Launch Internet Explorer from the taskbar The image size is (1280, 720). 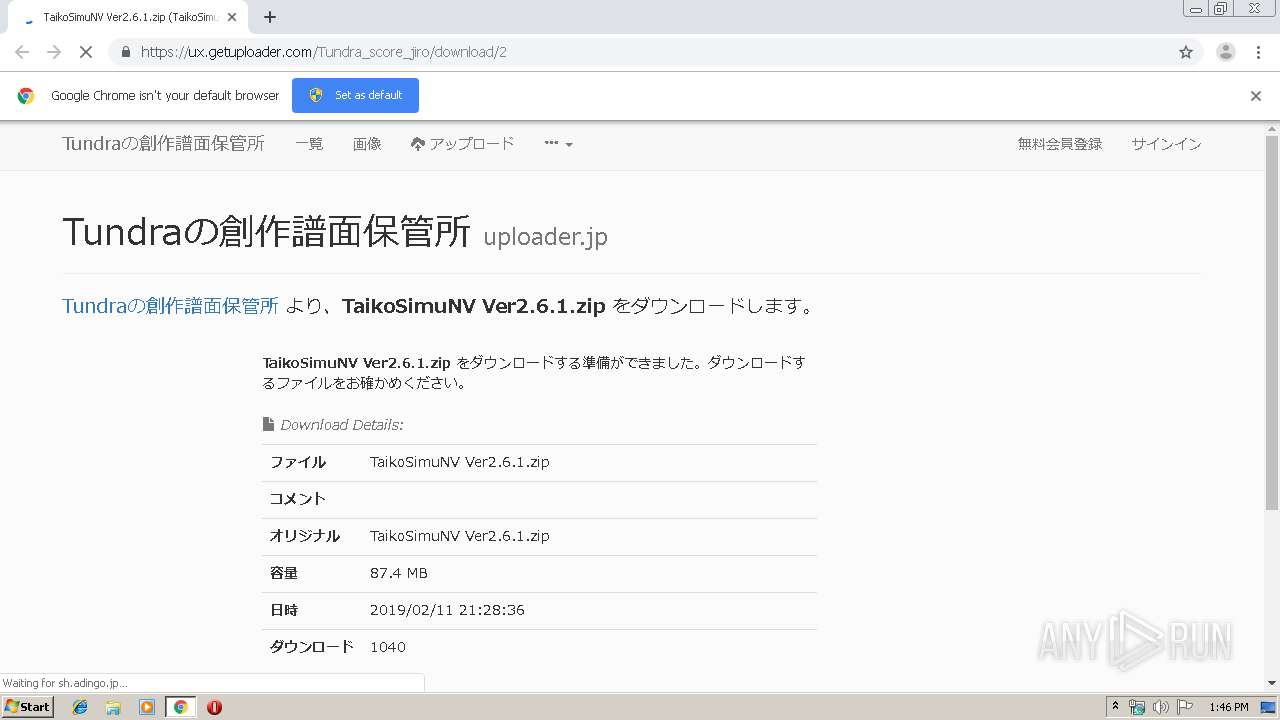80,707
